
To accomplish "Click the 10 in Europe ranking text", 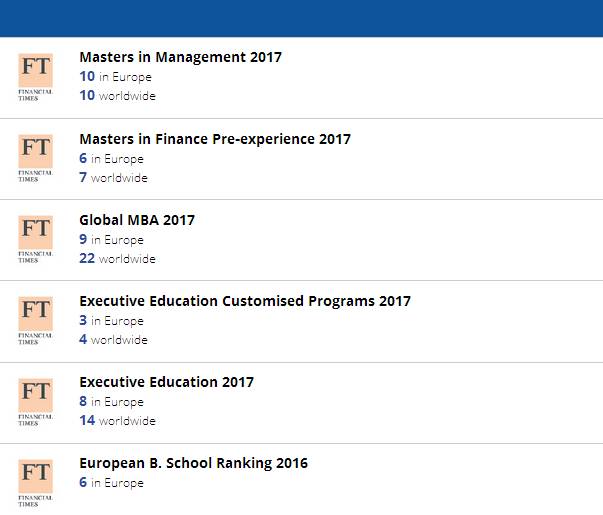I will pyautogui.click(x=115, y=77).
